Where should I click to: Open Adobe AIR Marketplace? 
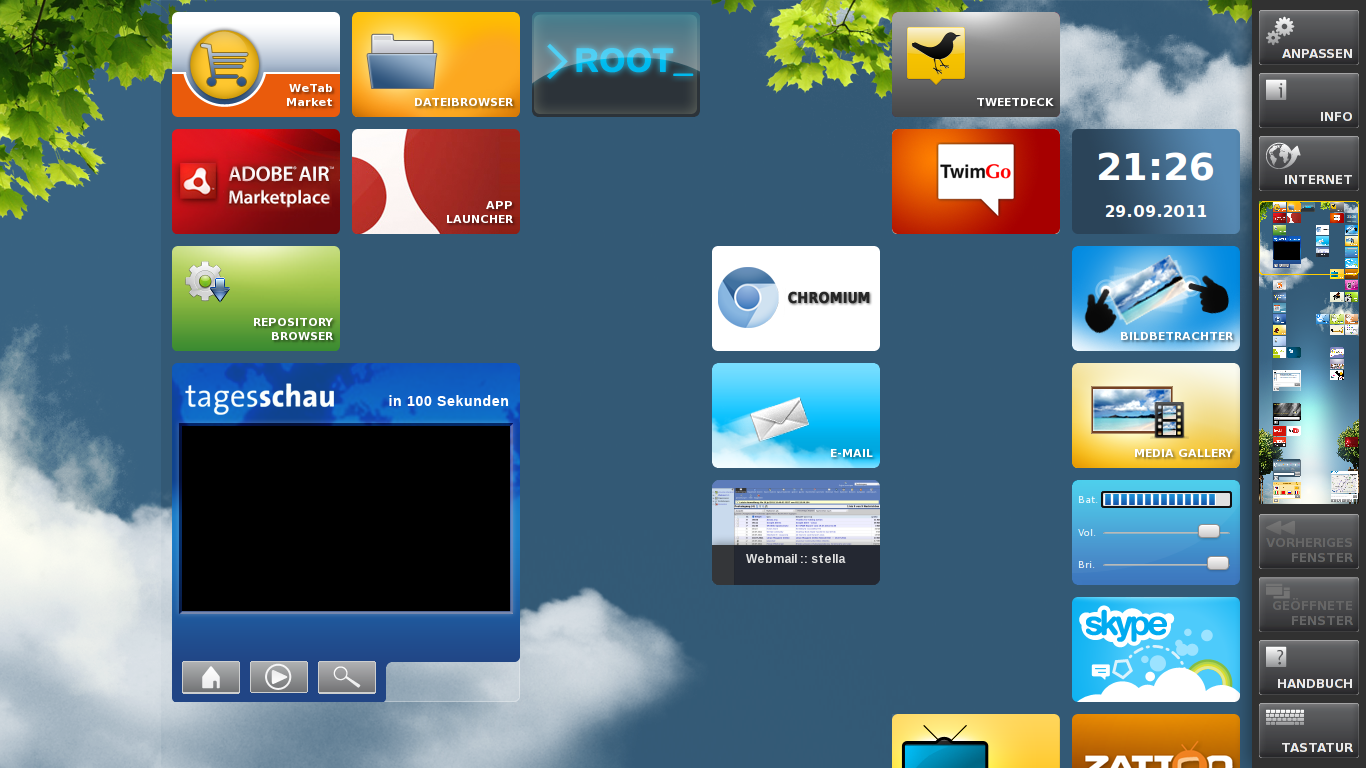pyautogui.click(x=256, y=182)
